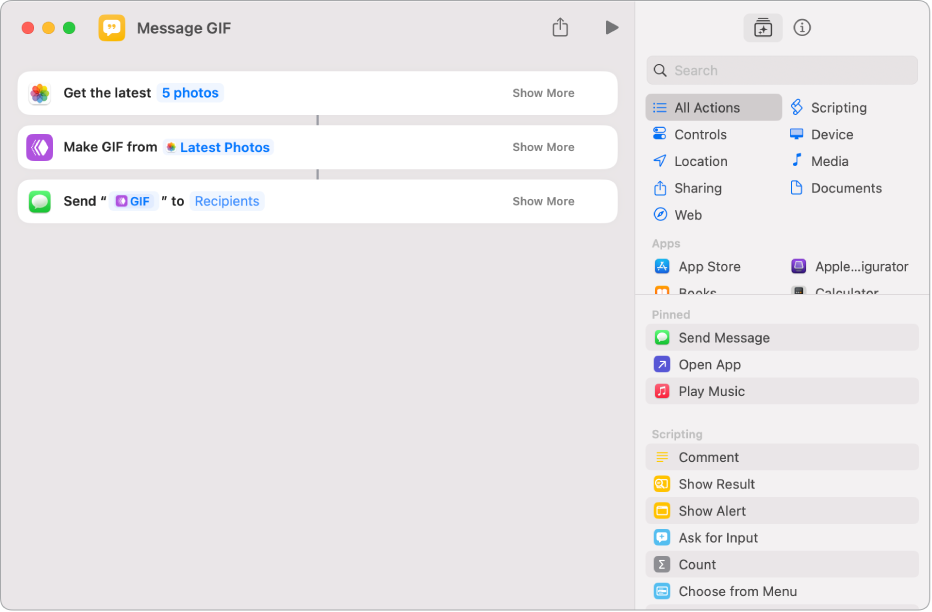Choose the pinned Send Message action
This screenshot has width=932, height=612.
(782, 337)
